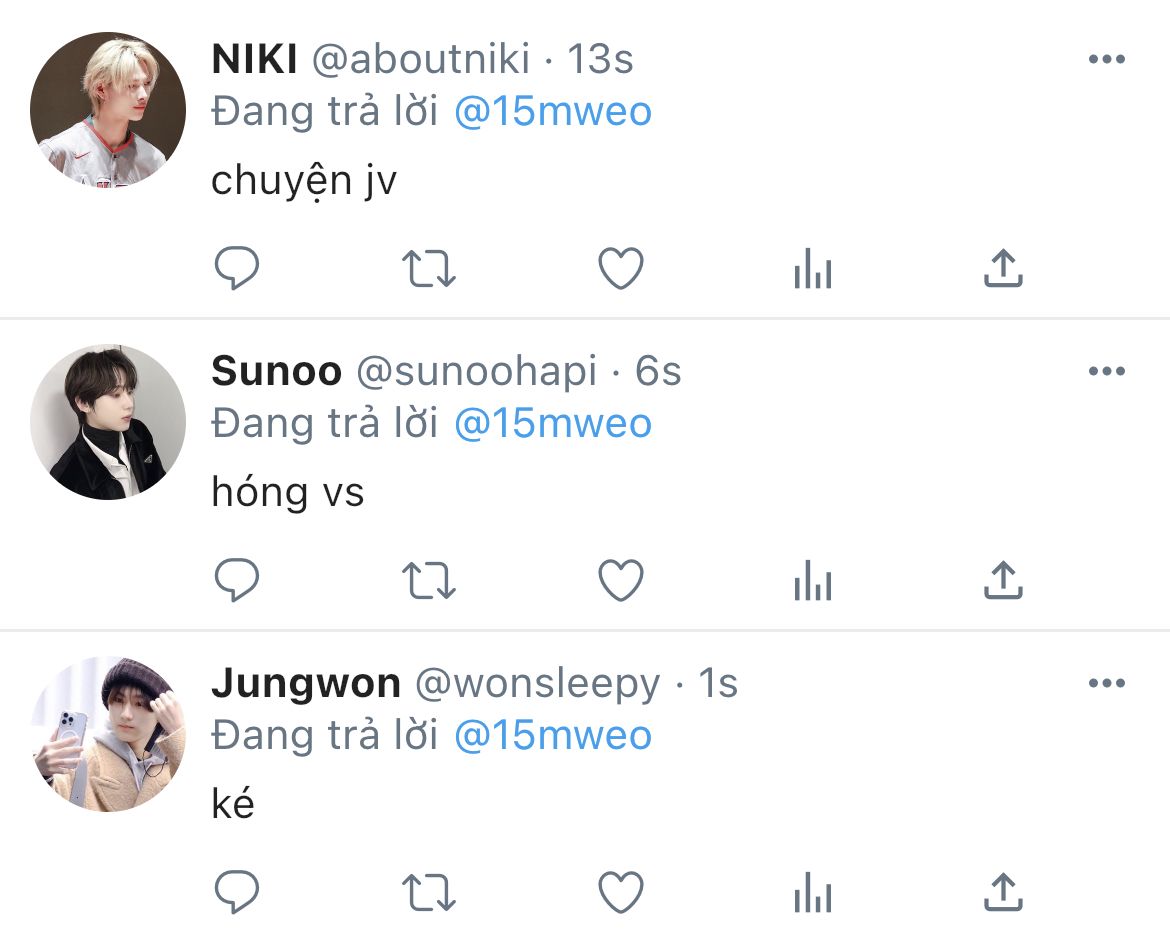1170x934 pixels.
Task: Reply to NIKI's tweet
Action: point(237,268)
